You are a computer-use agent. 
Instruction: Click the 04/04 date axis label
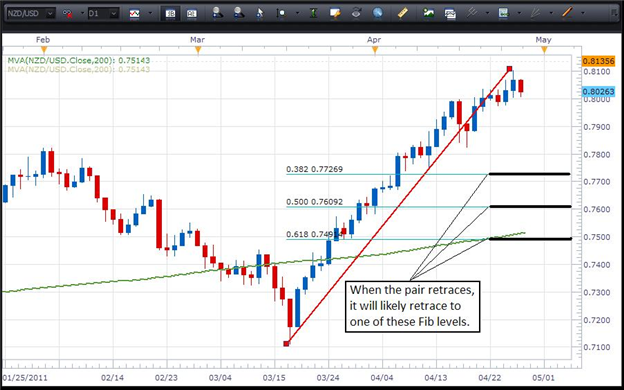pyautogui.click(x=382, y=377)
